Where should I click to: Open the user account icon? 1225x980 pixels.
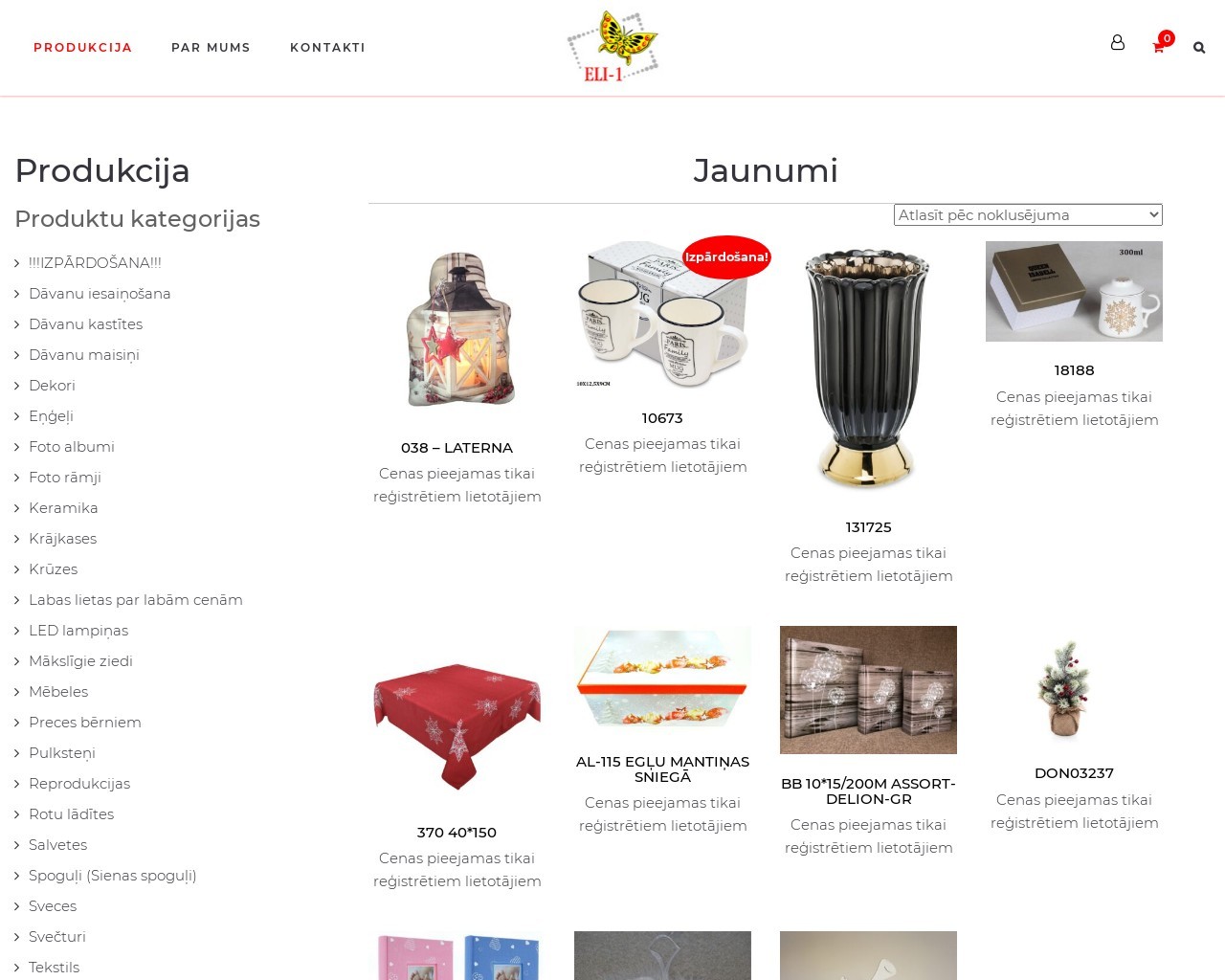tap(1117, 43)
